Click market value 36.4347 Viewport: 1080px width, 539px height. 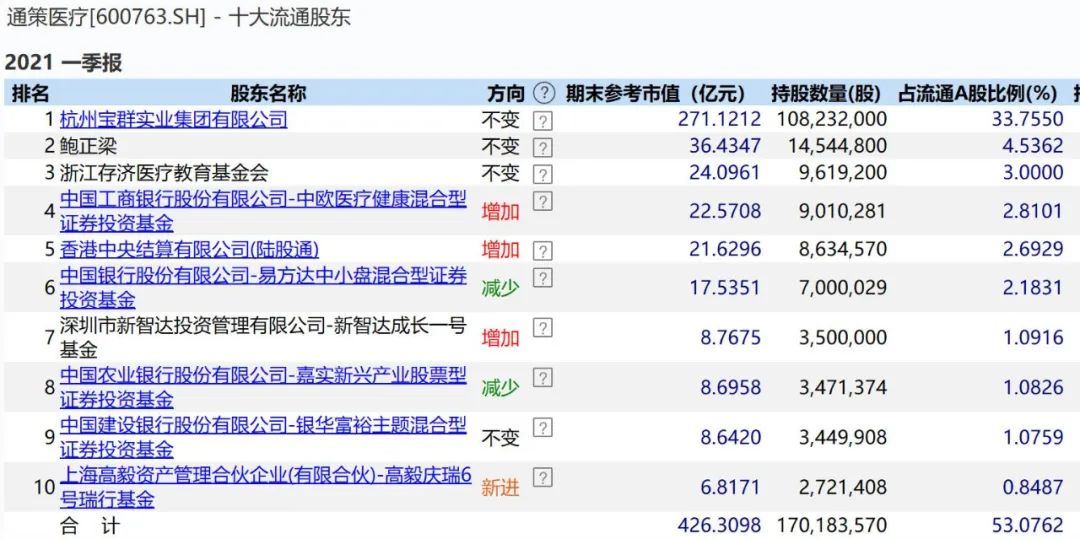725,146
